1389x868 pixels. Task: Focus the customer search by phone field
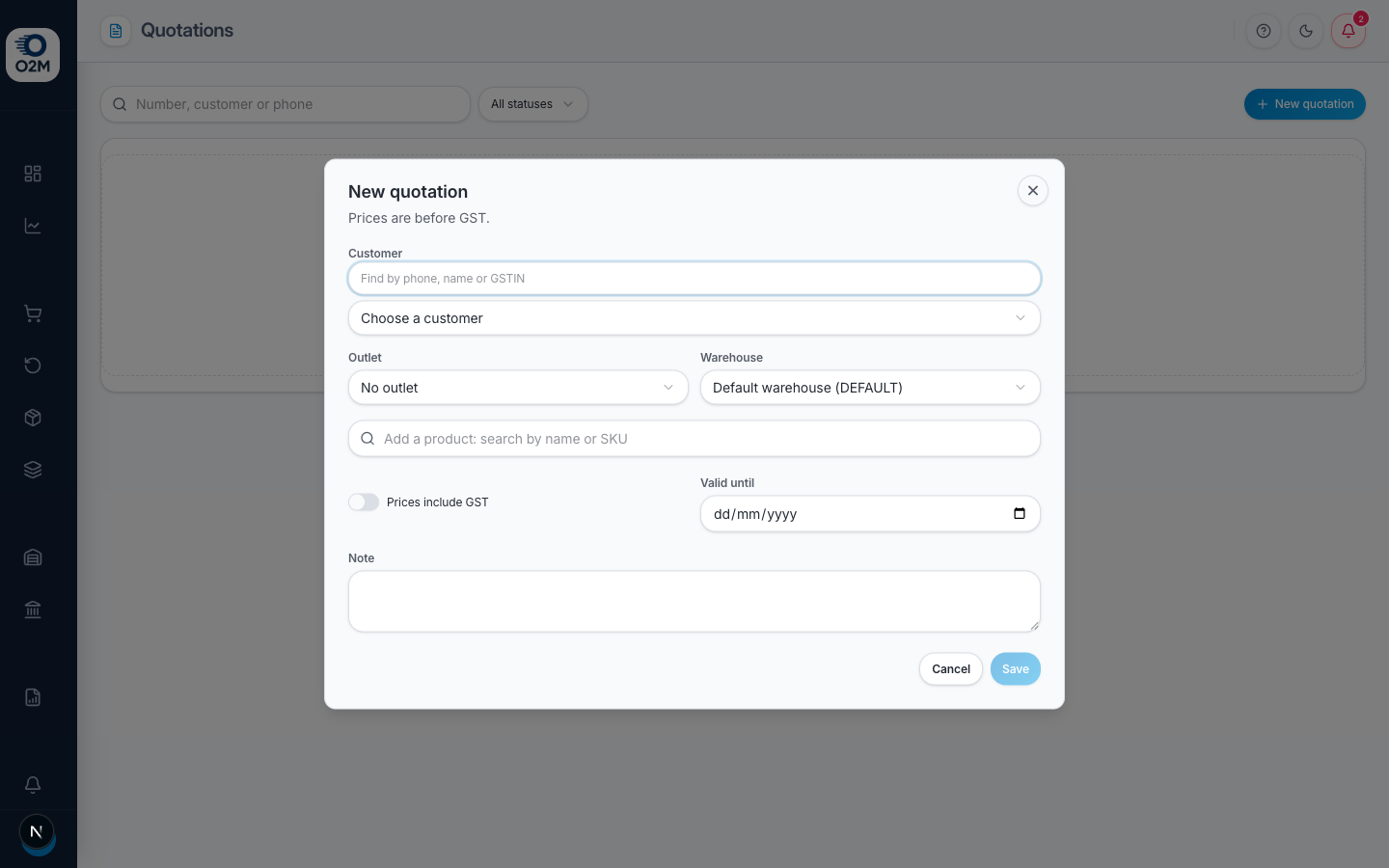pyautogui.click(x=694, y=279)
